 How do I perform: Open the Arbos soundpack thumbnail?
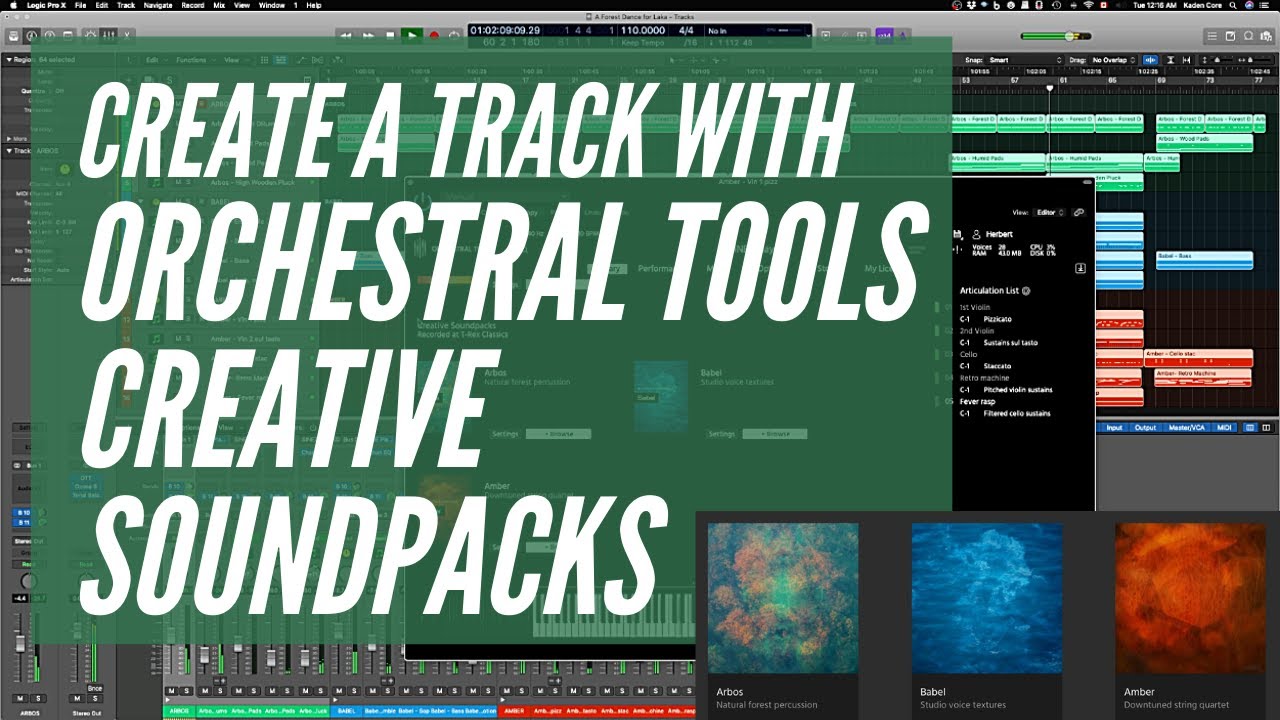click(783, 598)
